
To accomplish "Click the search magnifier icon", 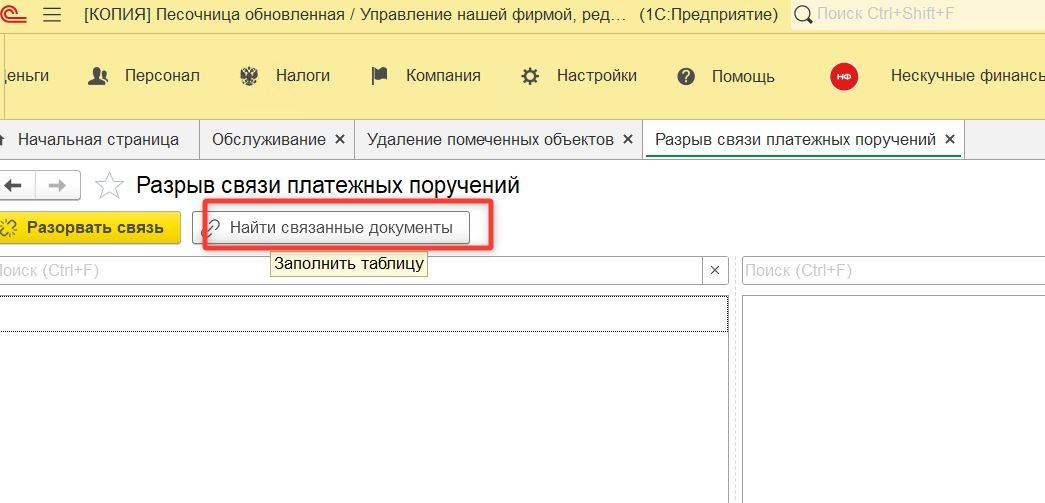I will [x=804, y=15].
